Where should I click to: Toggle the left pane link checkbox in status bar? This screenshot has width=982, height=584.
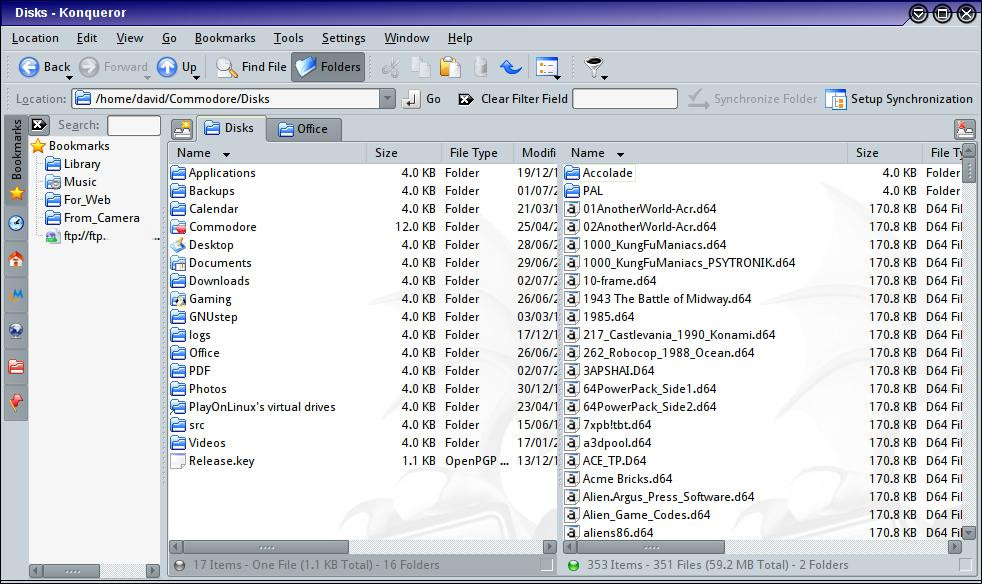coord(547,565)
